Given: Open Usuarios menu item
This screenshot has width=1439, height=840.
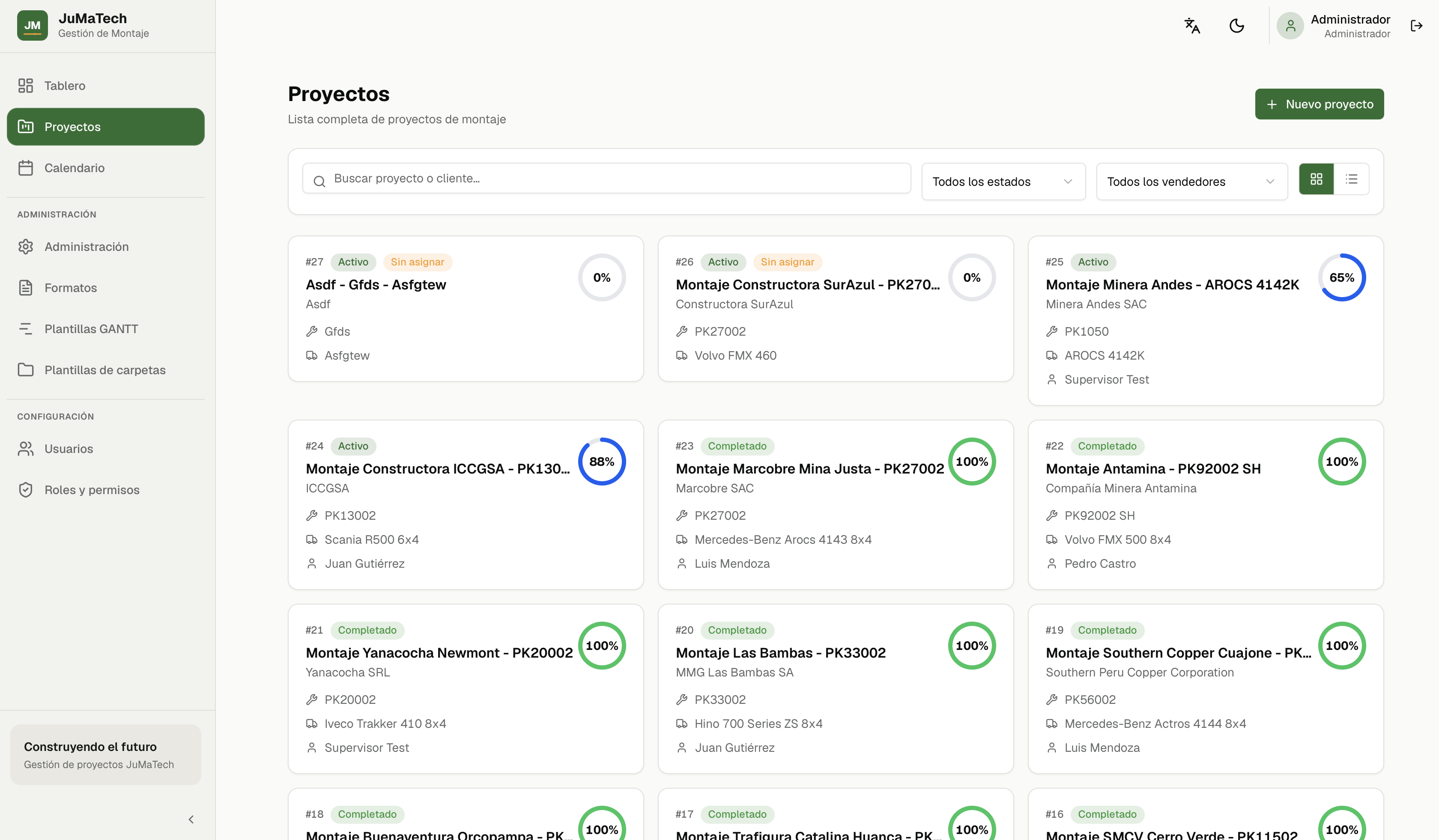Looking at the screenshot, I should tap(106, 449).
